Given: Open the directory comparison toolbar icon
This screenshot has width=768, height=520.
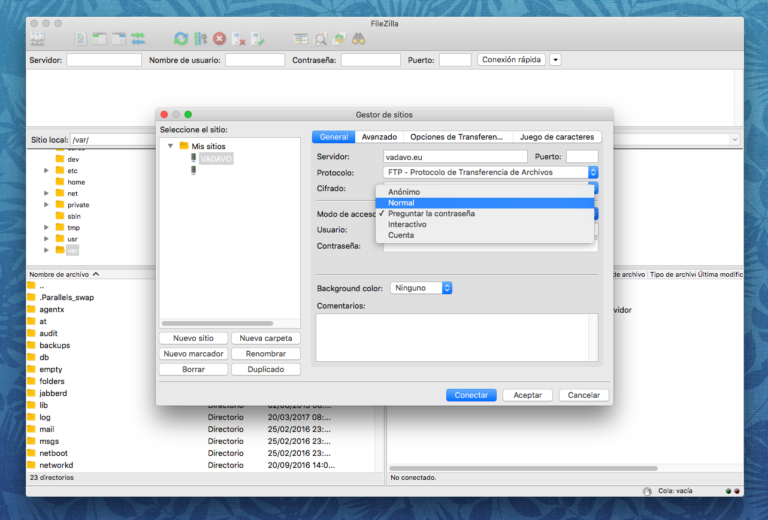Looking at the screenshot, I should [x=301, y=39].
